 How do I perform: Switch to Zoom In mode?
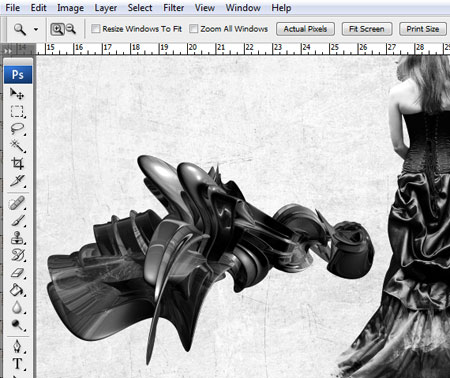click(57, 29)
